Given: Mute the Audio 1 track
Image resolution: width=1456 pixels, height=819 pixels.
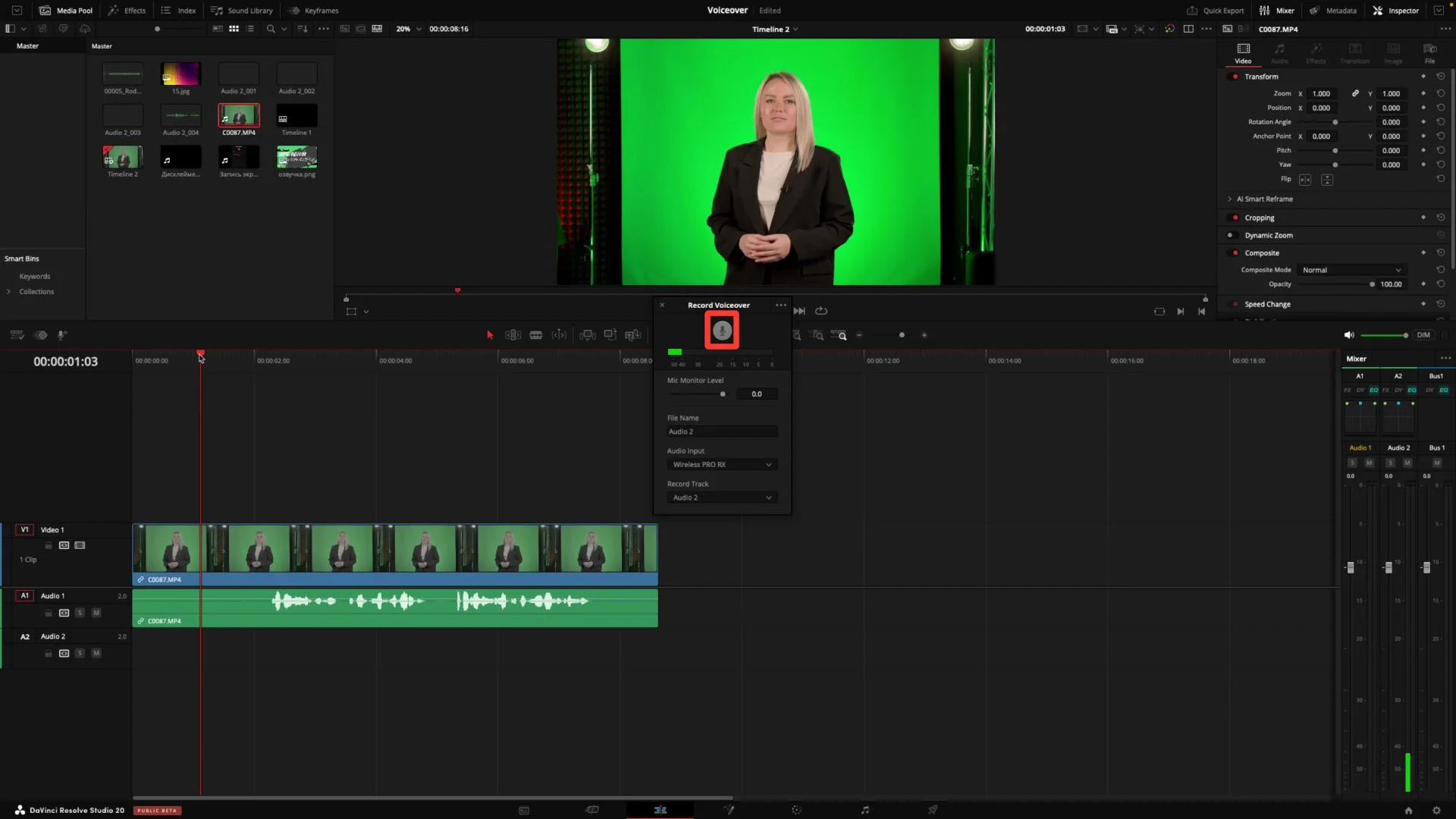Looking at the screenshot, I should 96,613.
